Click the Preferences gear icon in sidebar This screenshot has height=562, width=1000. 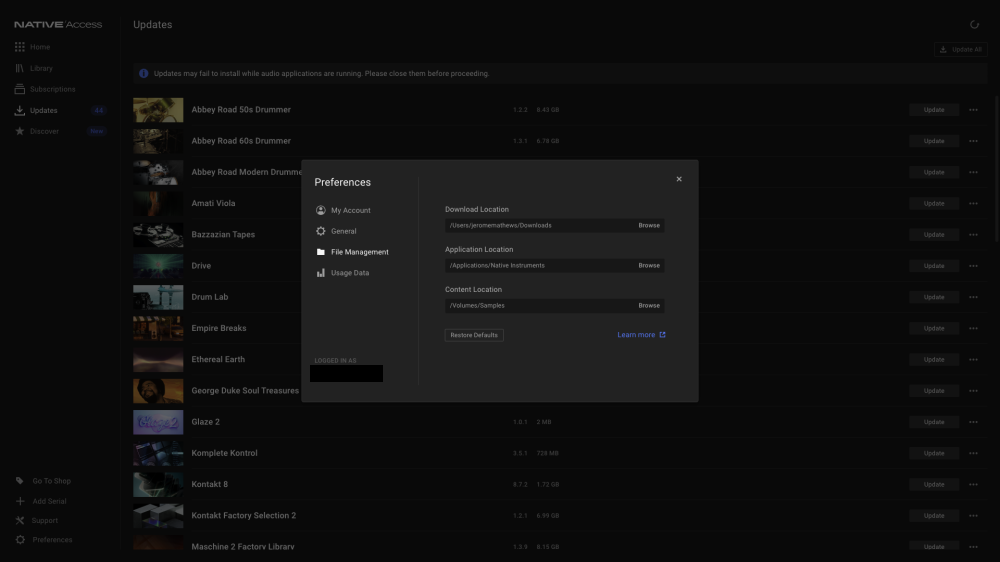point(20,539)
